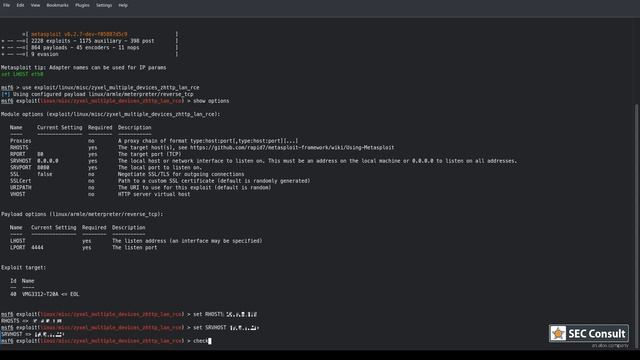Viewport: 640px width, 360px height.
Task: Click the VHOST option name
Action: (18, 194)
